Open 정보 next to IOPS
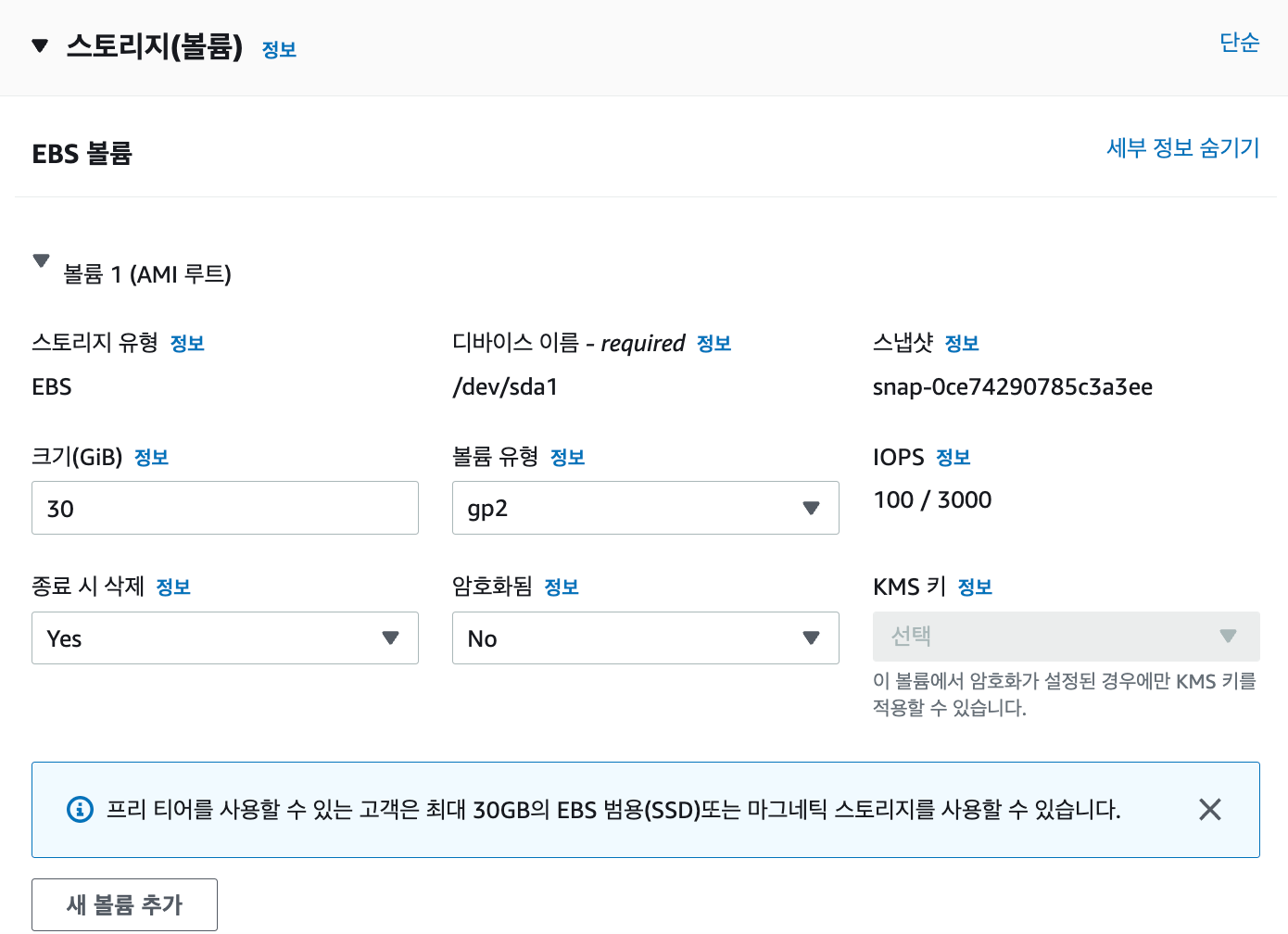The image size is (1288, 934). (x=953, y=457)
